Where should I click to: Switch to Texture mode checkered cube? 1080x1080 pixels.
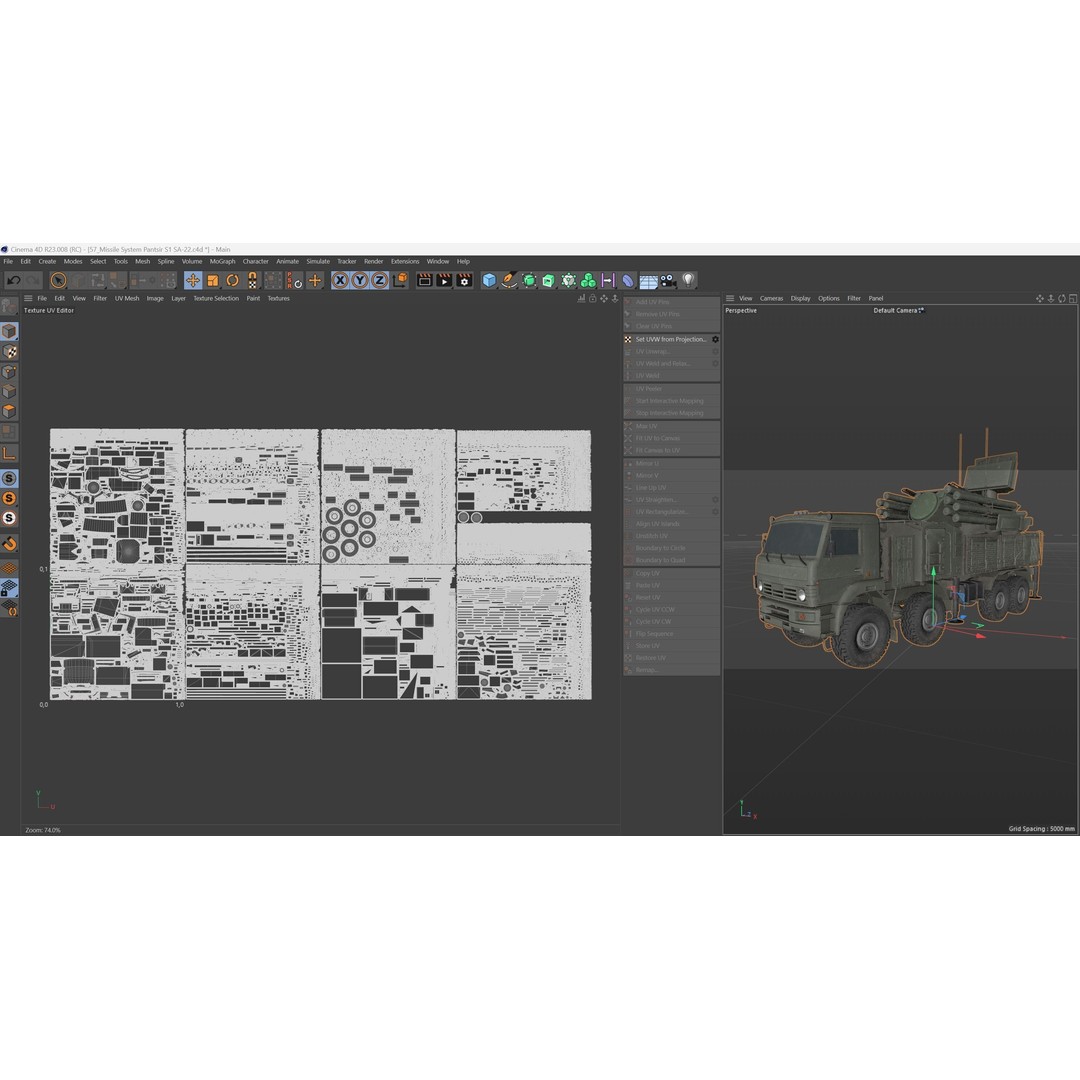click(9, 351)
